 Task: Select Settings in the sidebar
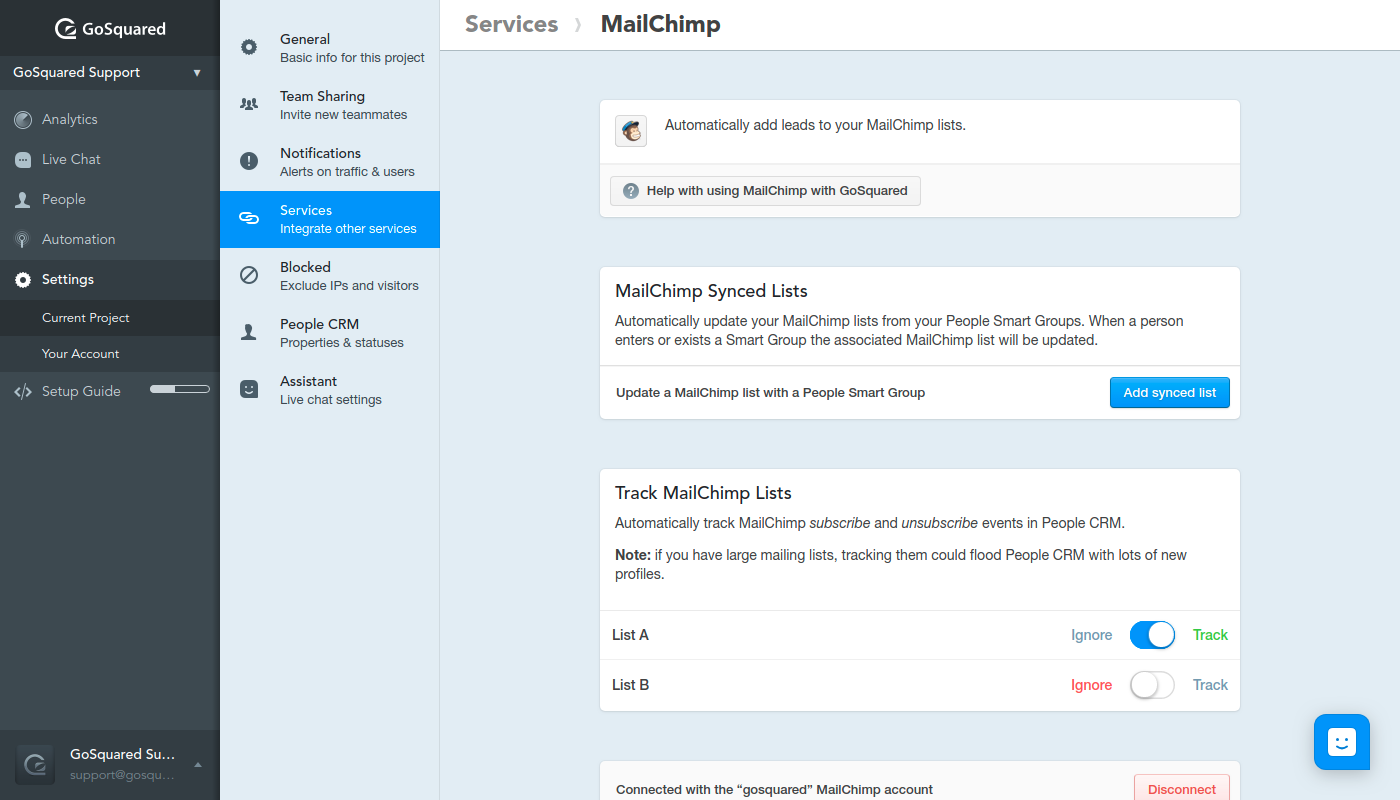point(110,280)
